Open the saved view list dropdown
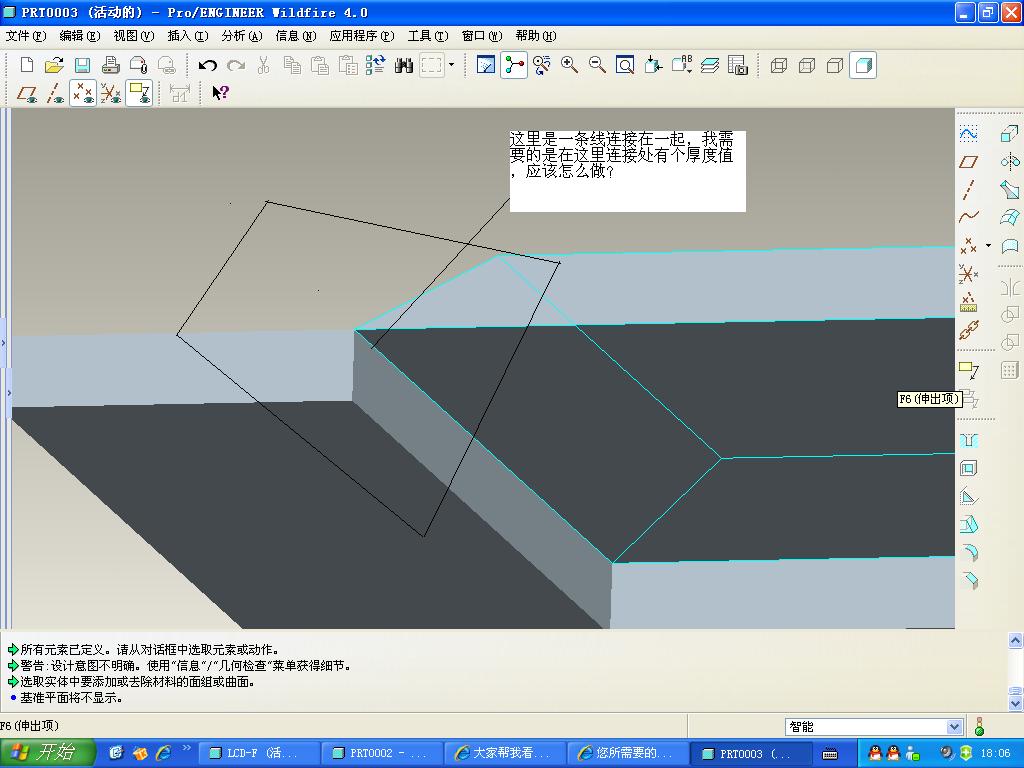The height and width of the screenshot is (768, 1024). click(682, 65)
